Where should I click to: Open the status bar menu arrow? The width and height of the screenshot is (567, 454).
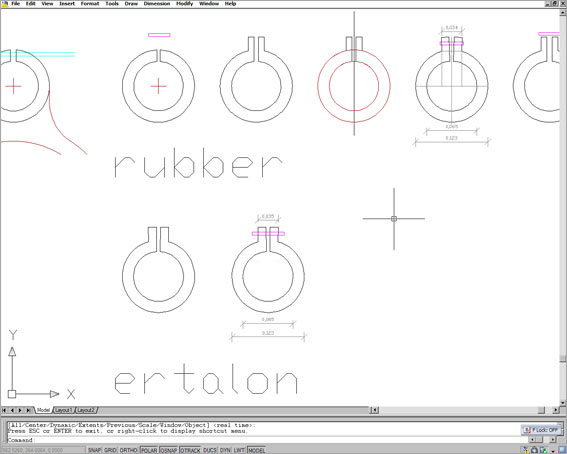[x=553, y=451]
